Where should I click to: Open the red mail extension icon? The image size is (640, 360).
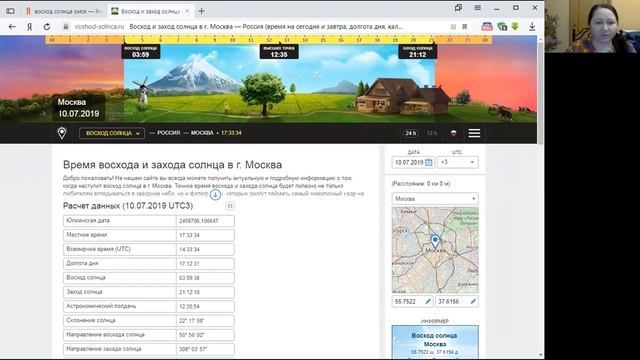tap(487, 27)
